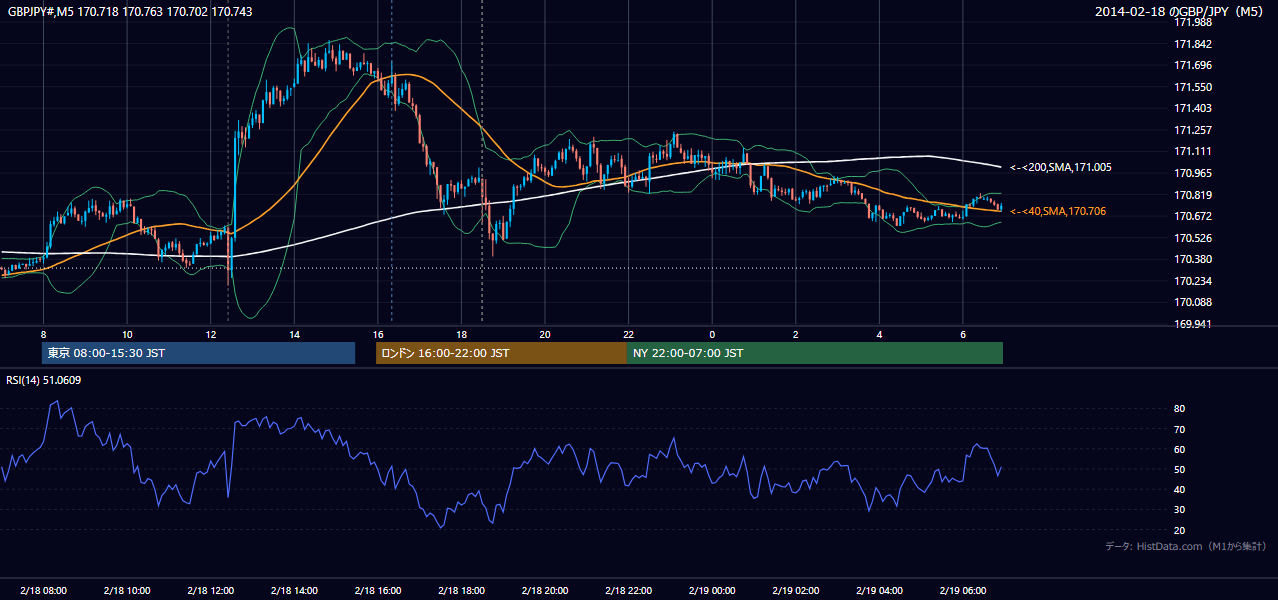Click RSI axis level 50
The width and height of the screenshot is (1278, 600).
point(1180,470)
